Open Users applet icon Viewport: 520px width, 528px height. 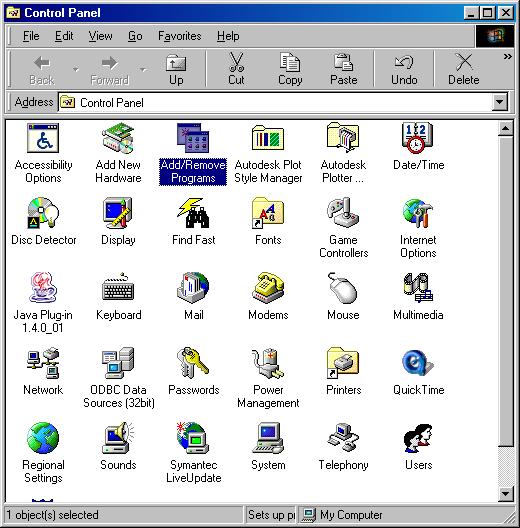pos(418,438)
